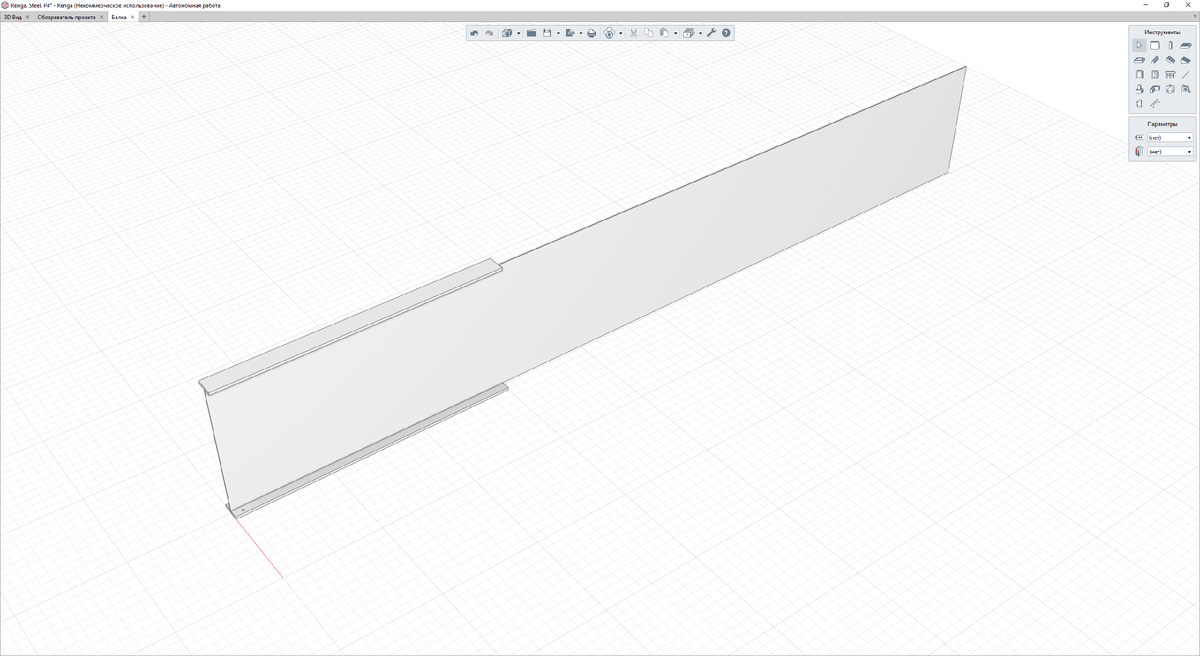This screenshot has width=1200, height=656.
Task: Click the Параметры panel title
Action: coord(1163,124)
